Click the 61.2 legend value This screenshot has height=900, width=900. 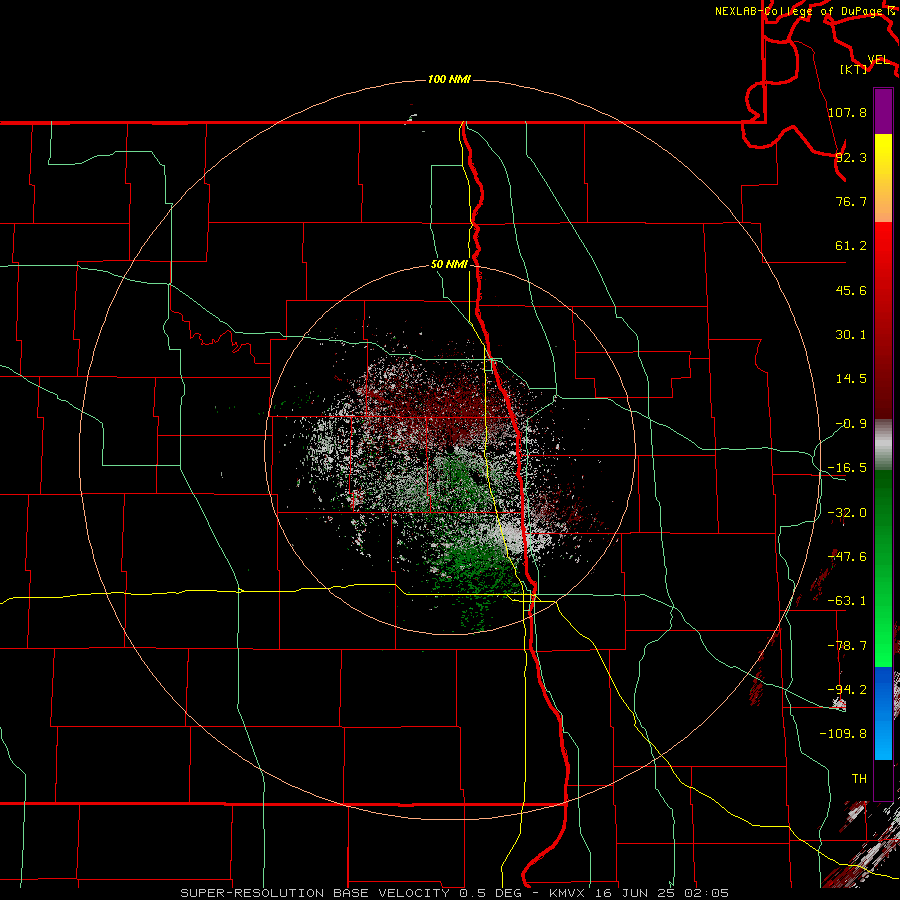[x=851, y=246]
